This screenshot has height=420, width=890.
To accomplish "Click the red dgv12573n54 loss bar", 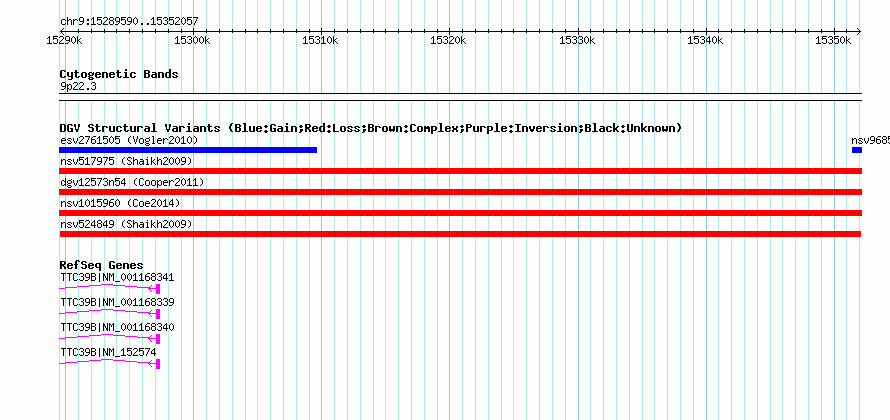I will [x=460, y=192].
